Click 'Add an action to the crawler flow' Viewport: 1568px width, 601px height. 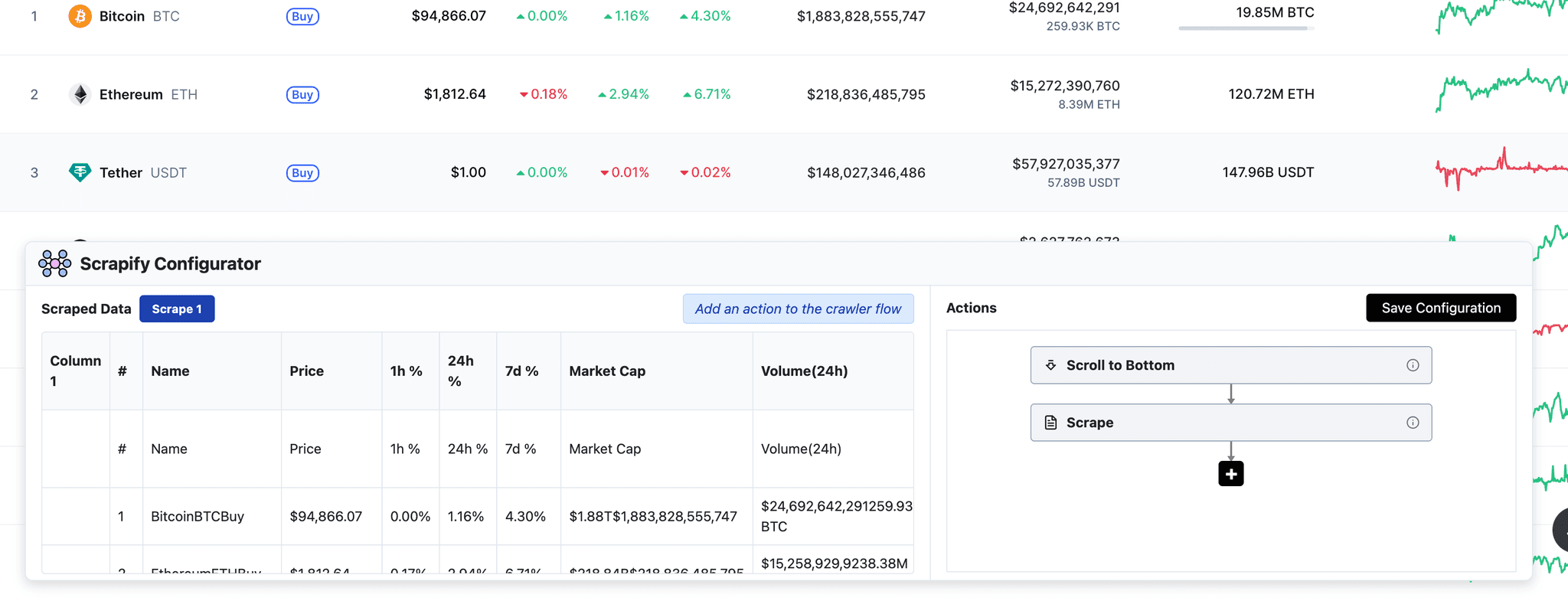(799, 309)
